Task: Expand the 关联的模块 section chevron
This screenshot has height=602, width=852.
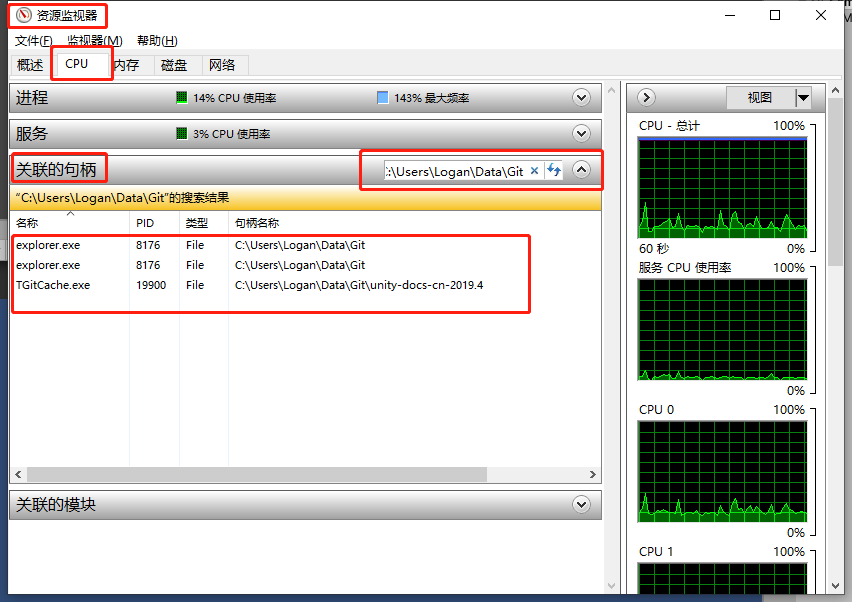Action: [581, 505]
